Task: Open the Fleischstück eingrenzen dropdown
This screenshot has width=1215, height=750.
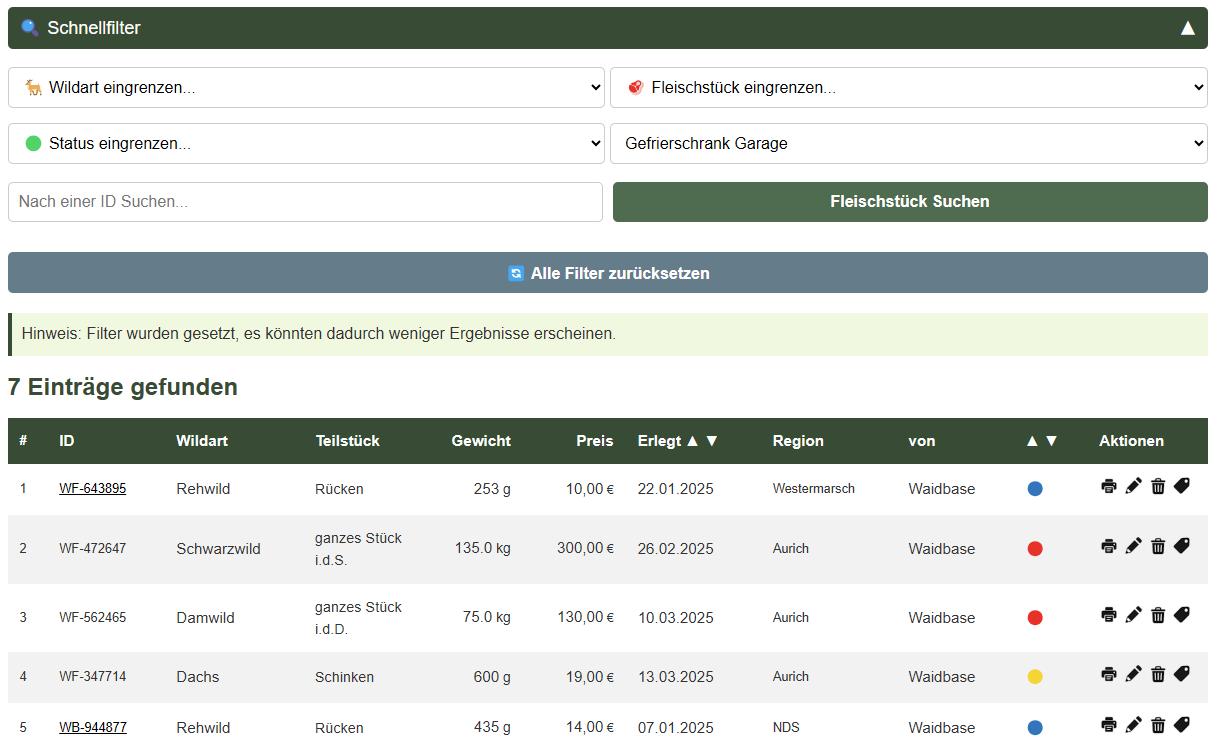Action: coord(909,88)
